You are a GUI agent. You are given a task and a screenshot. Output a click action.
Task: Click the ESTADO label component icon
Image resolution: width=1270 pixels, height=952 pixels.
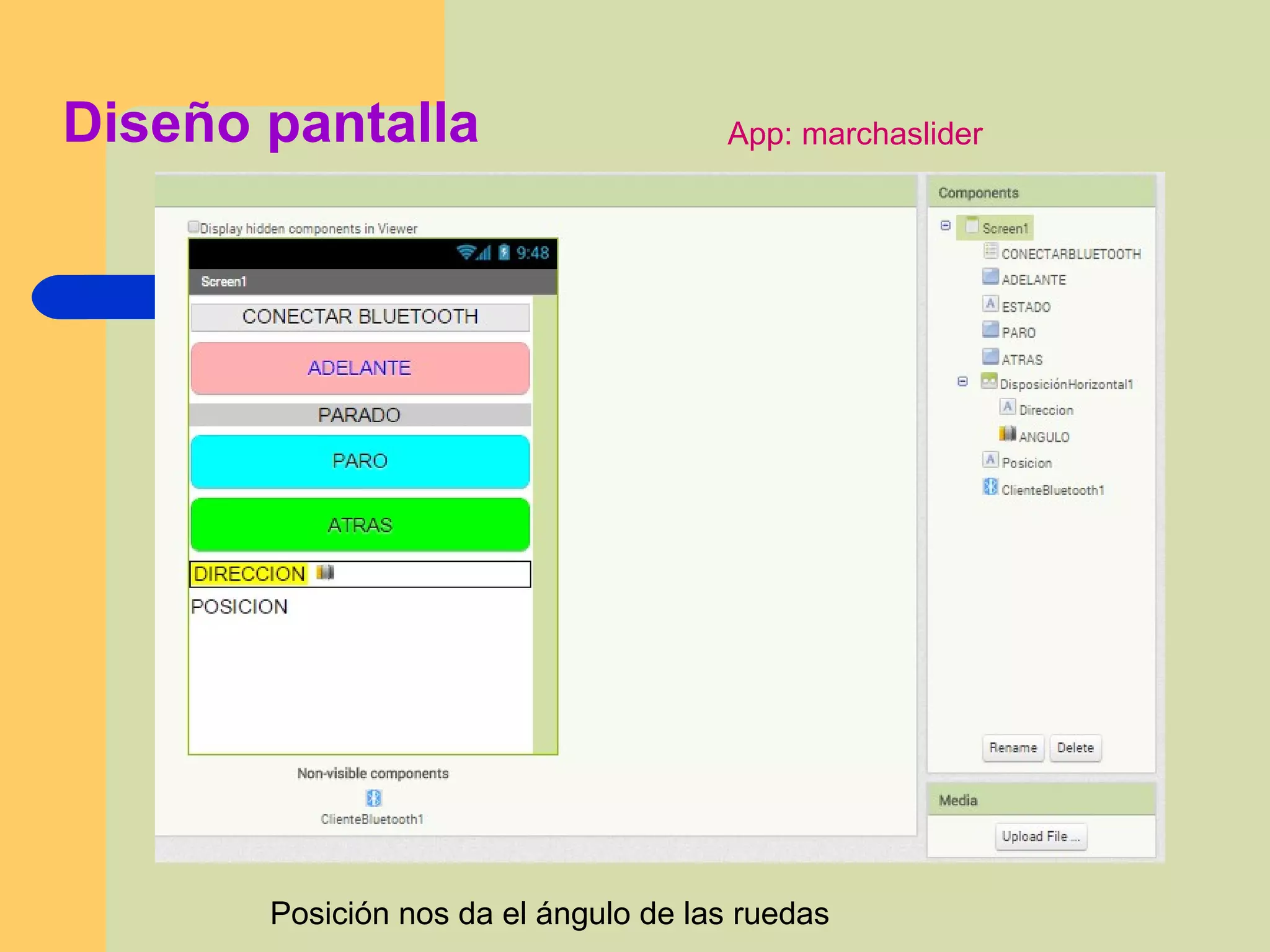tap(991, 304)
